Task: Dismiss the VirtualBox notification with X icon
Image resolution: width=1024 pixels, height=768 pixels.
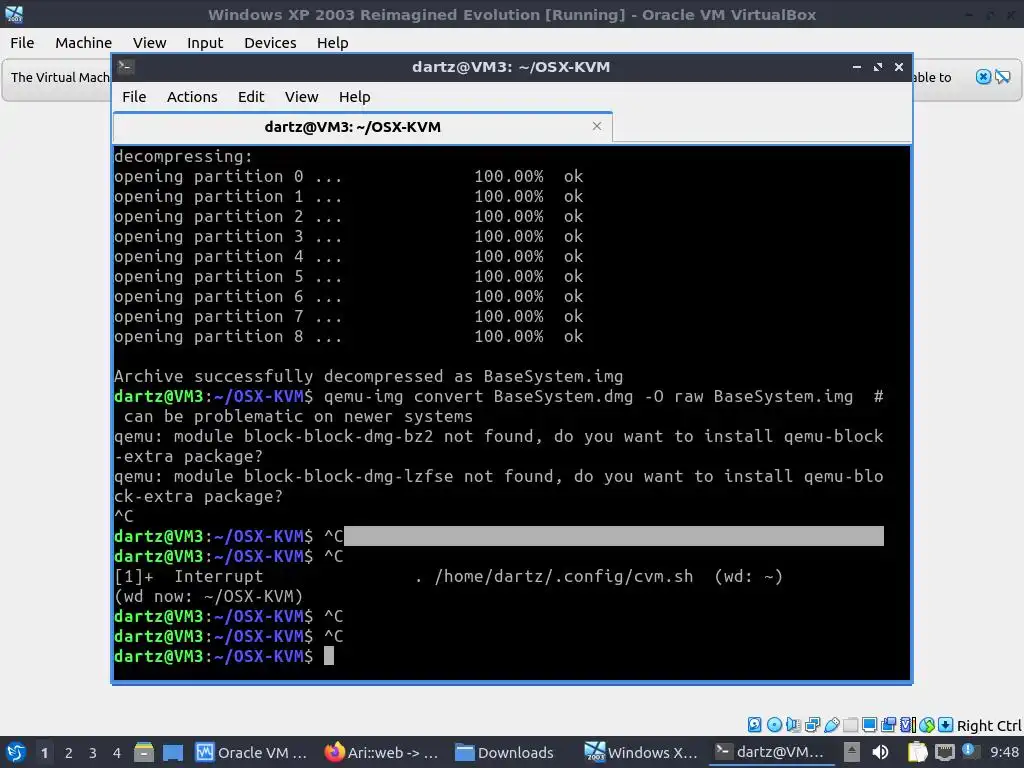Action: (983, 77)
